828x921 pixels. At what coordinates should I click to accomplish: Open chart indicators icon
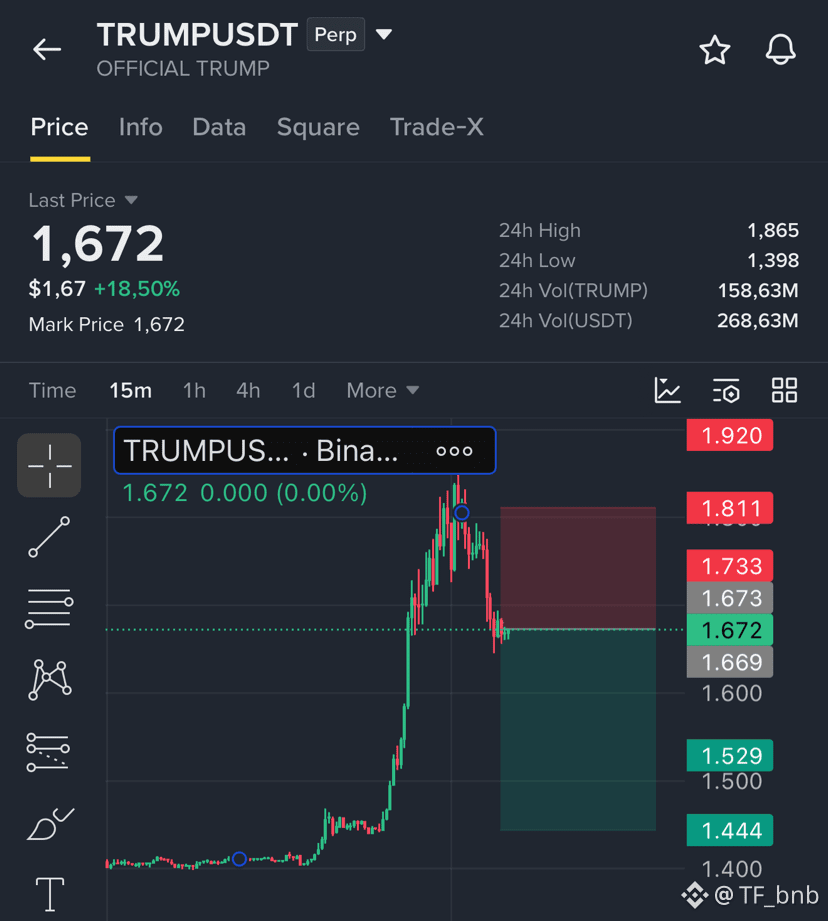point(668,390)
